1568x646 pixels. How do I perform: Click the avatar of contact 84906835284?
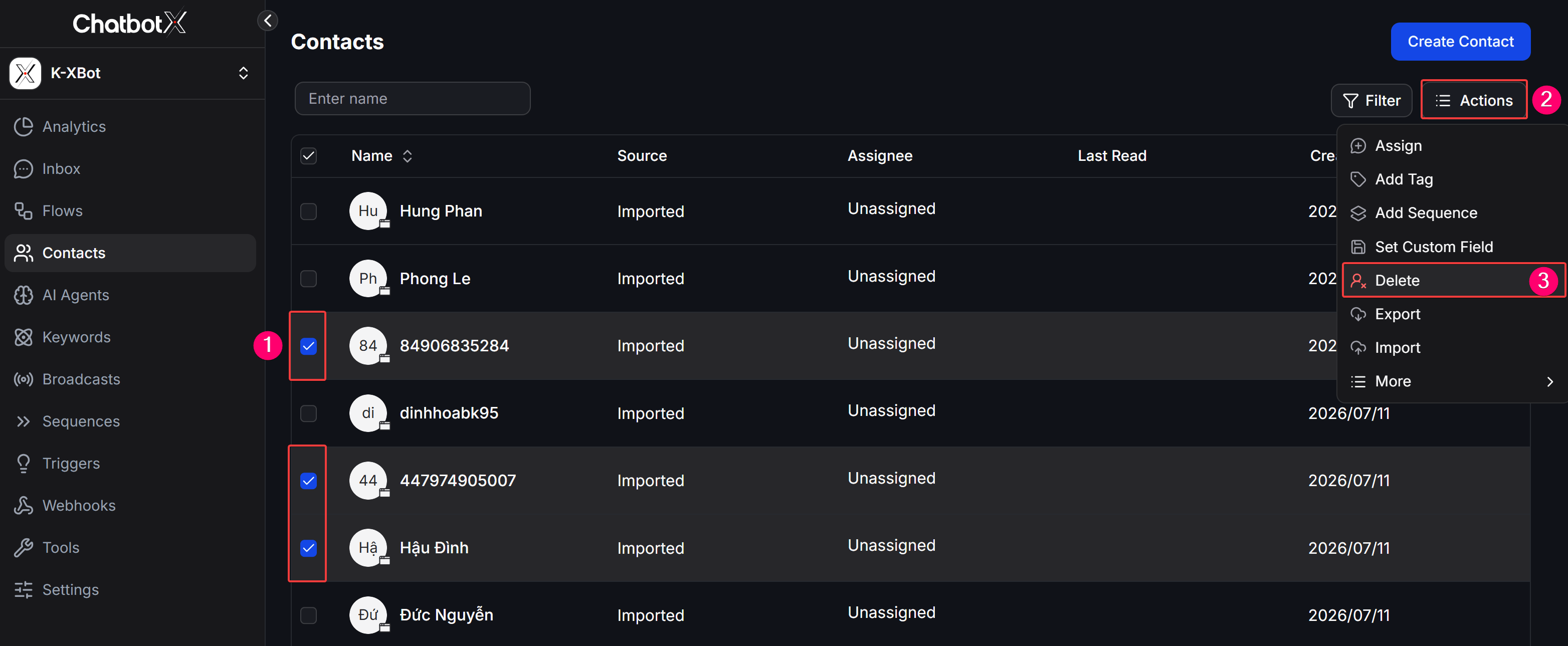pyautogui.click(x=368, y=345)
